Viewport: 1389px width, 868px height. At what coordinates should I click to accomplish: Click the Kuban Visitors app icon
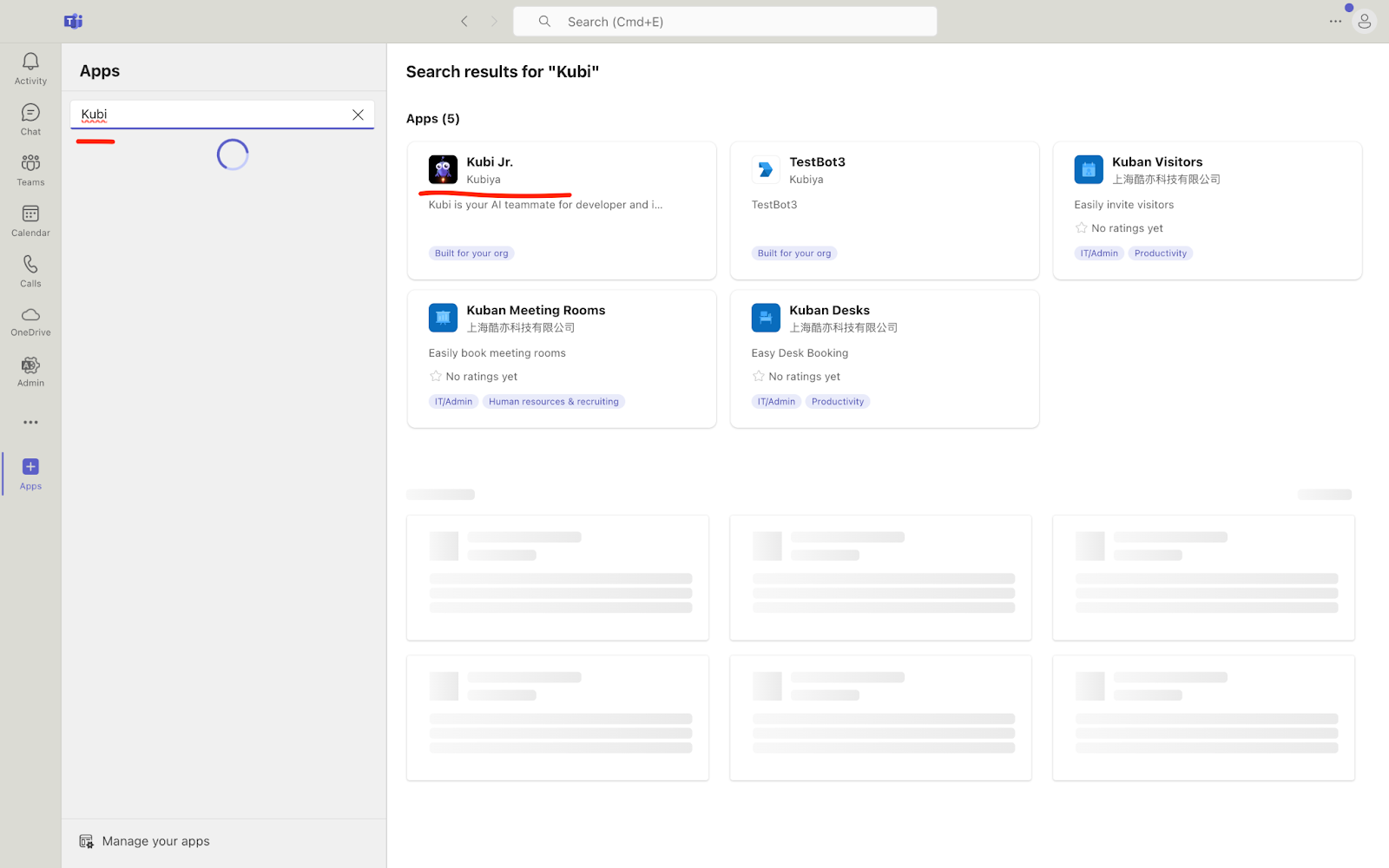click(x=1089, y=169)
